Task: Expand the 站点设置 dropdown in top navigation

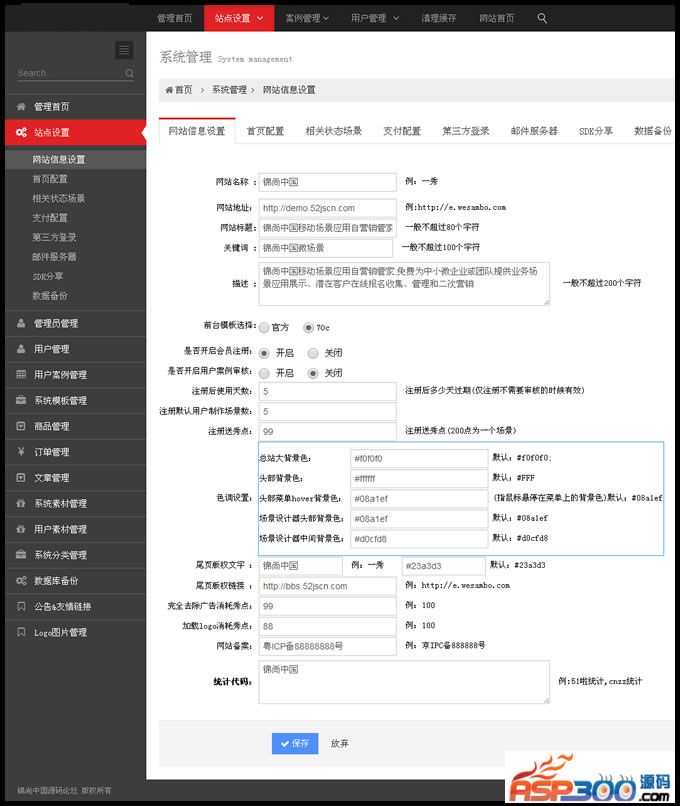Action: (239, 18)
